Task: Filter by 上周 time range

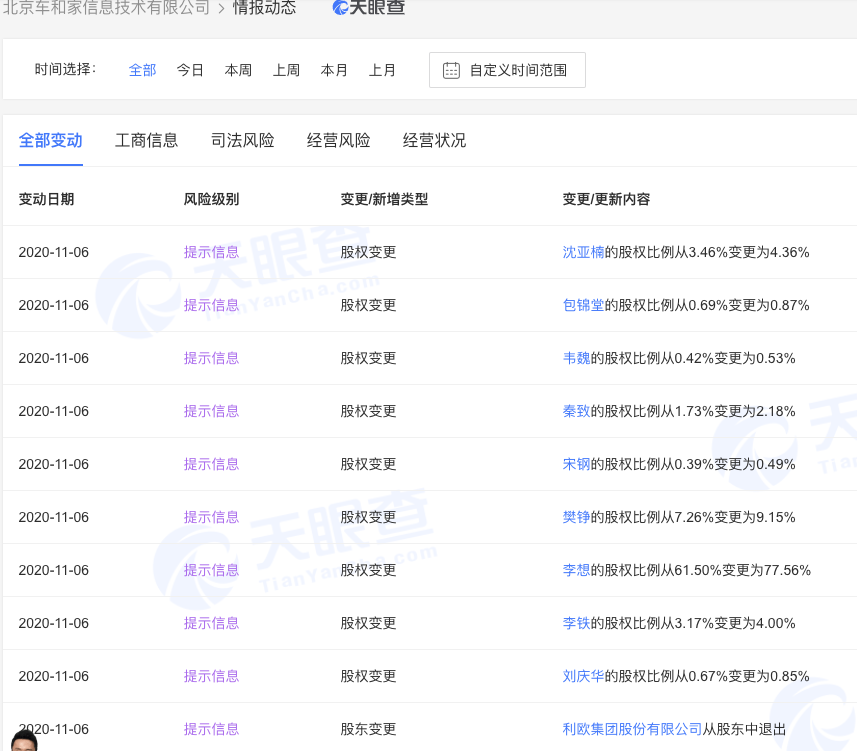Action: 286,70
